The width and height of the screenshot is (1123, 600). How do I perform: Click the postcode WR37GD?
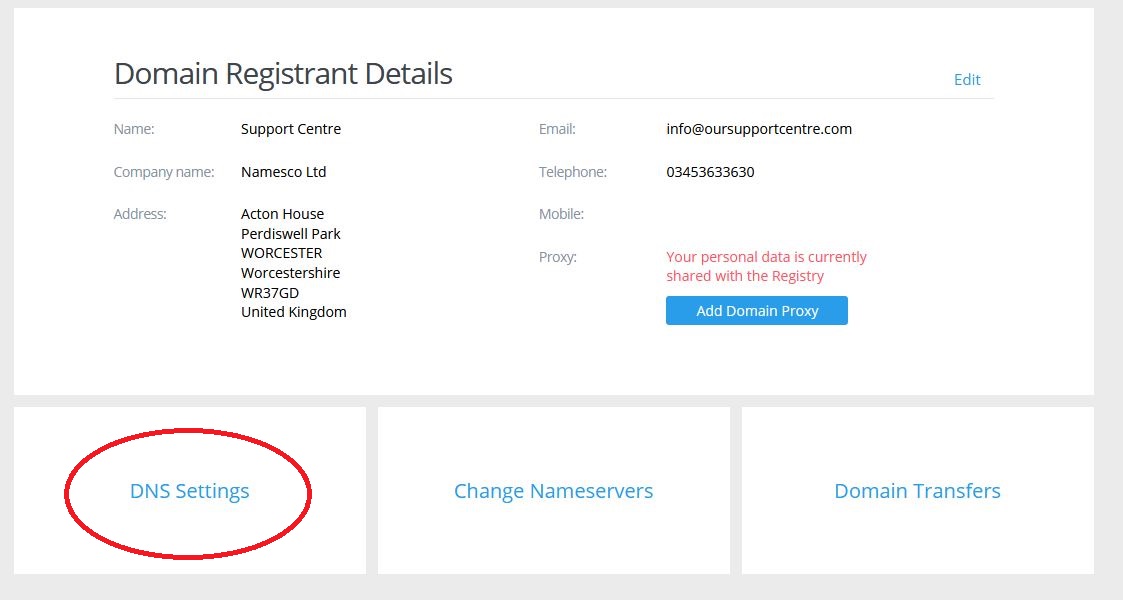[x=269, y=293]
